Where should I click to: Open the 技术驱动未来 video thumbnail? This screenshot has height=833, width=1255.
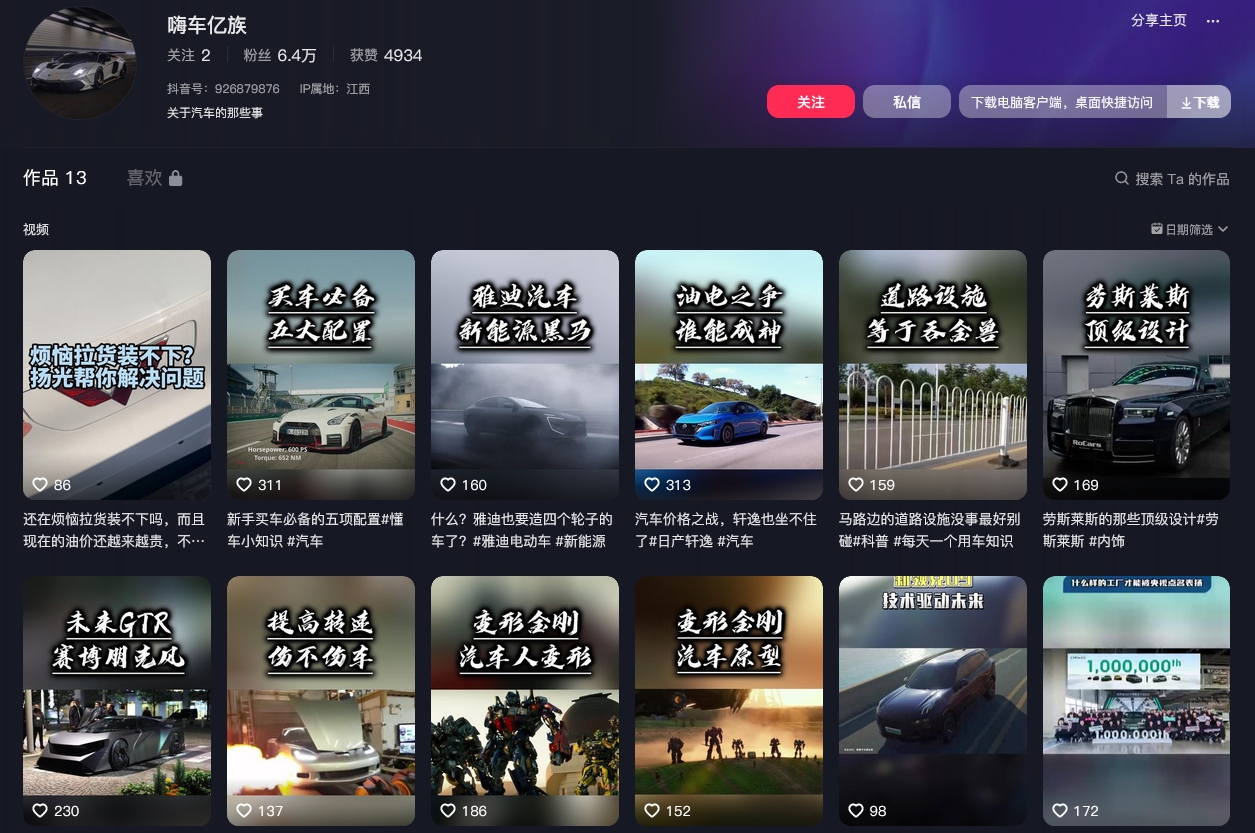933,701
